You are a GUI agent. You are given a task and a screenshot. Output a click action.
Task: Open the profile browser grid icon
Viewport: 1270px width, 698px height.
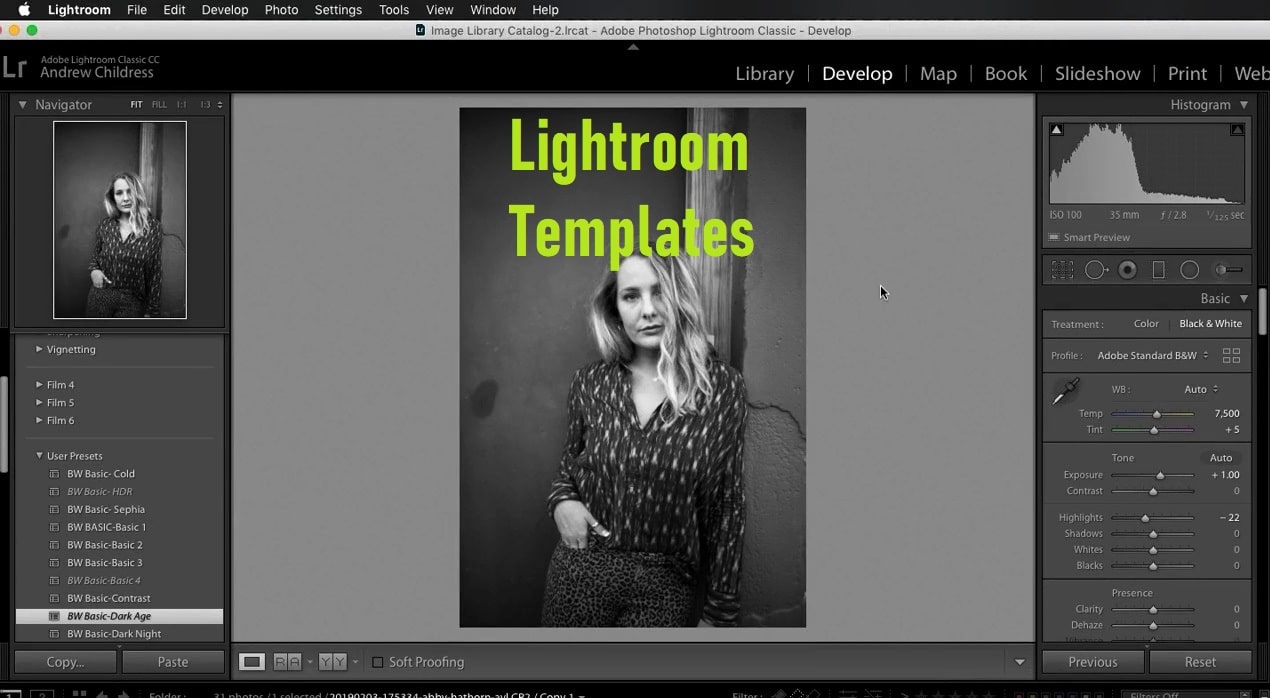[1231, 356]
